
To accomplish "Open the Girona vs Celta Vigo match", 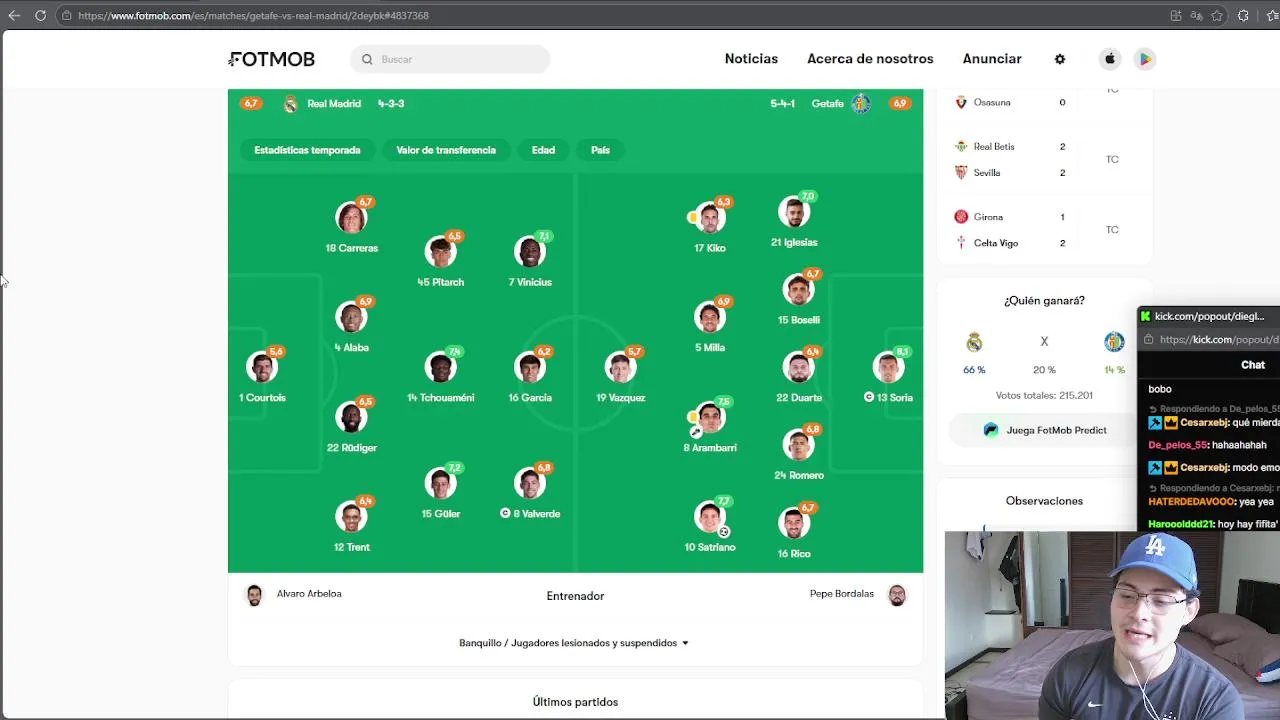I will click(1044, 230).
